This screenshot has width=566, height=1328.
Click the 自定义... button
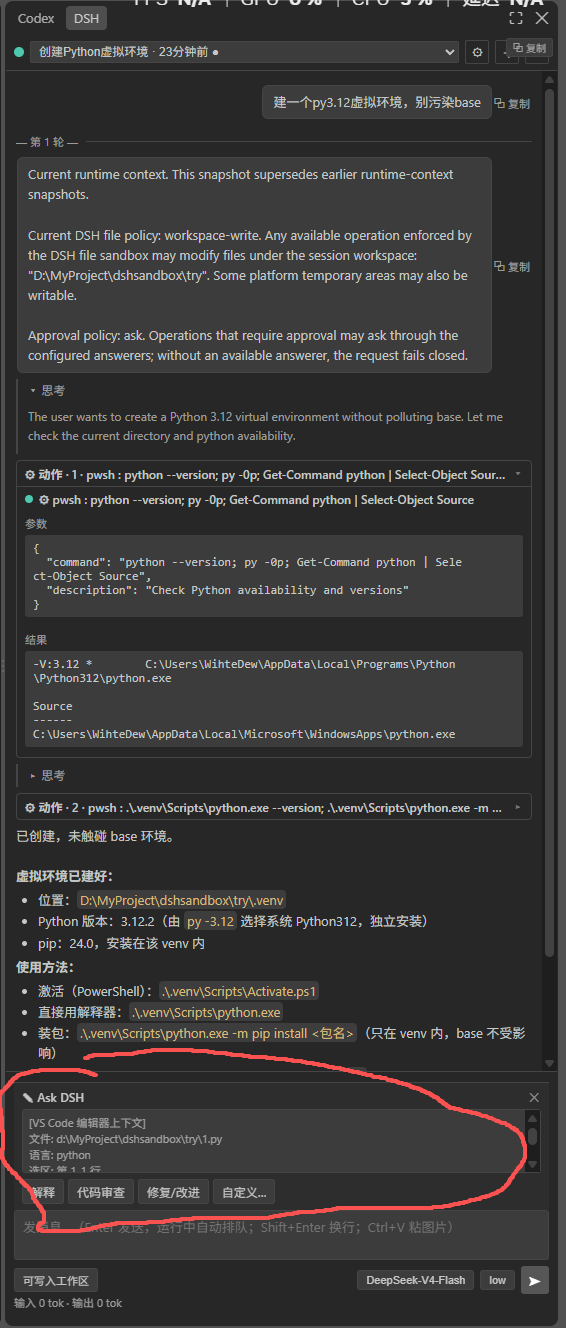click(244, 1192)
